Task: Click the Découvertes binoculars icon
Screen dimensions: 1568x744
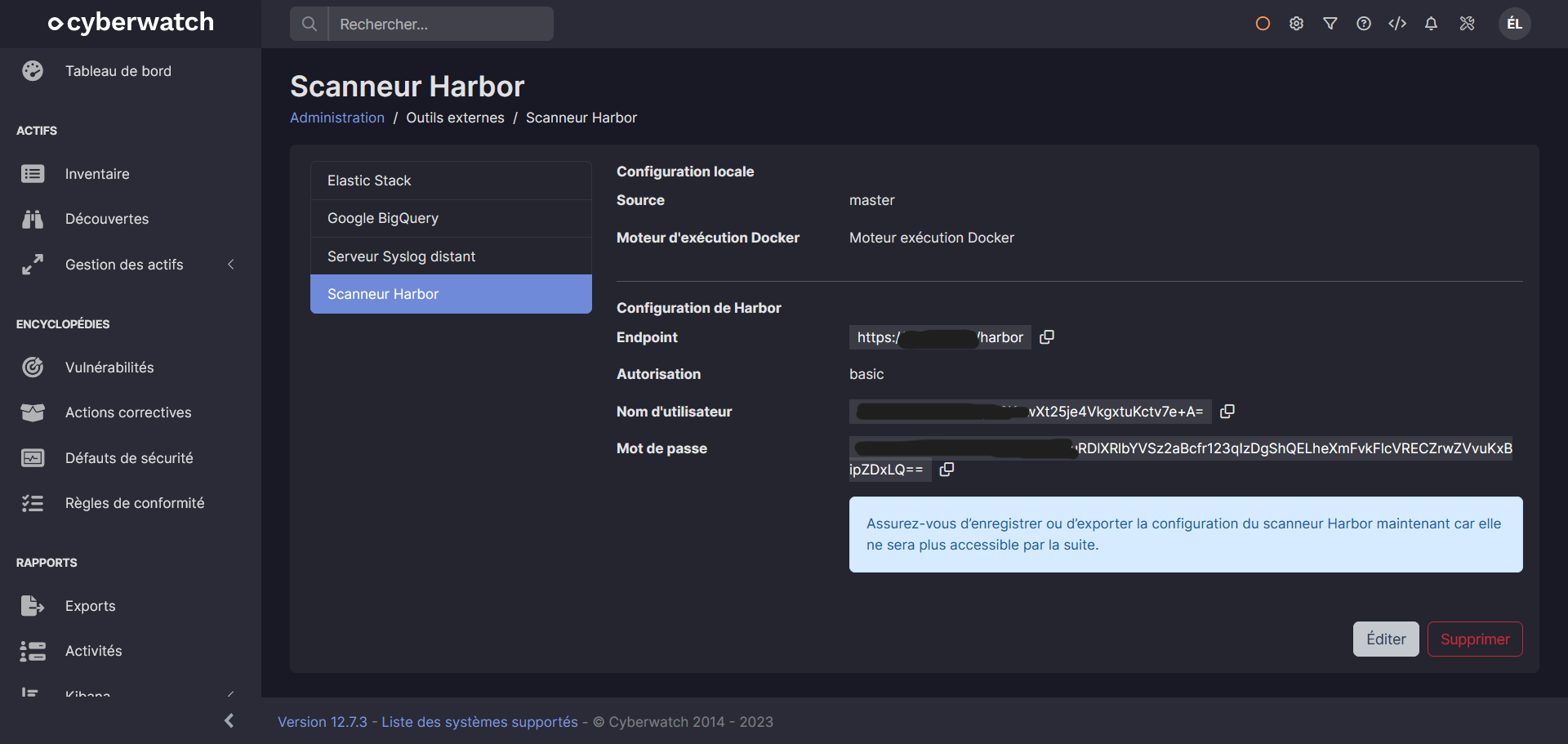Action: (33, 219)
